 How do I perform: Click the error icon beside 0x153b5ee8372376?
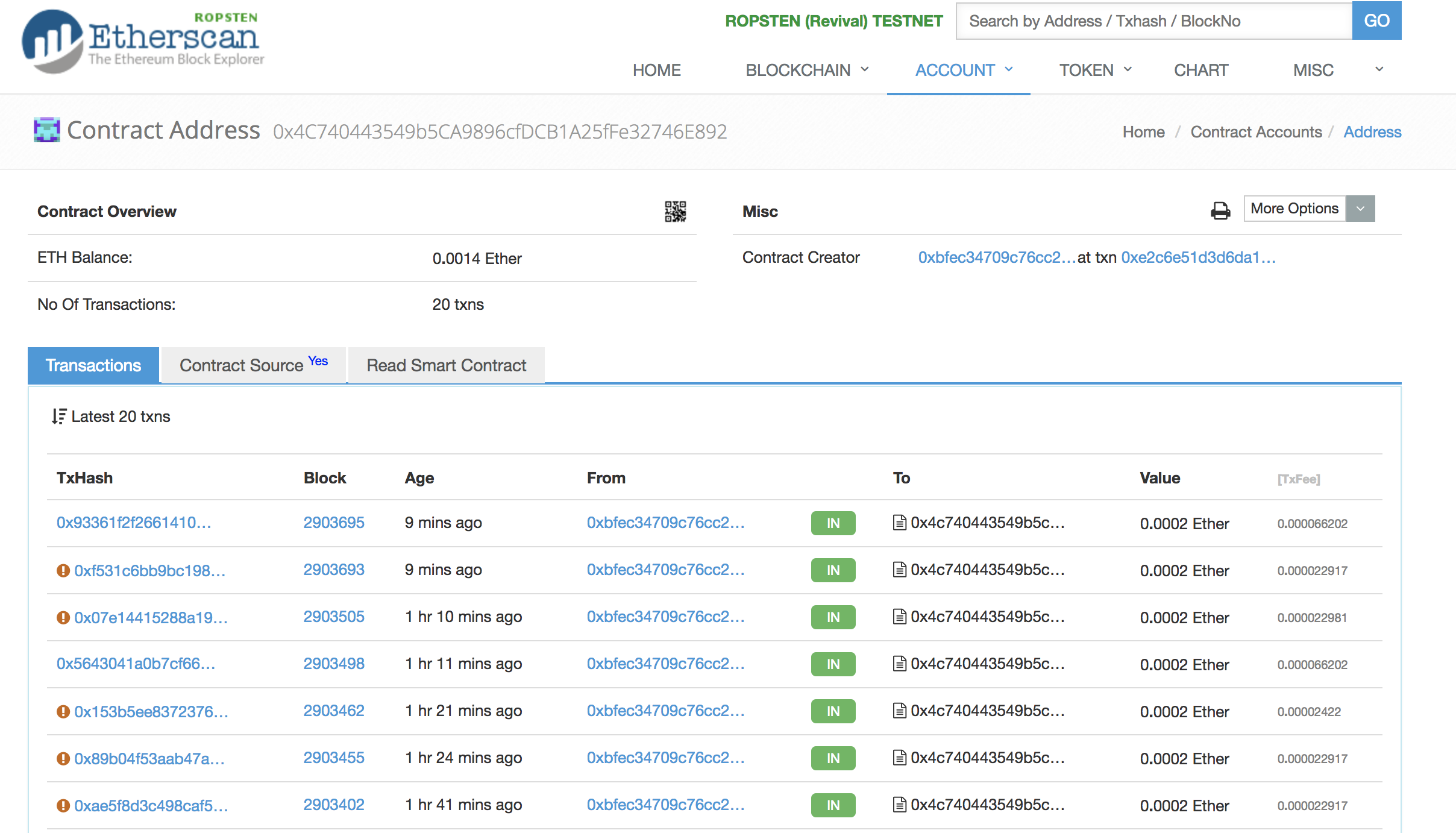click(63, 711)
